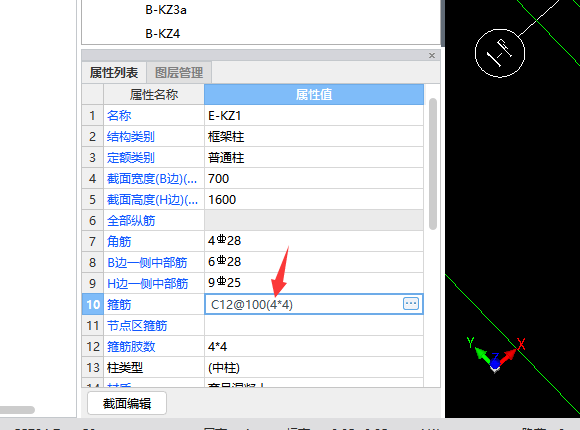This screenshot has height=430, width=580.
Task: Click the 属性名称 column header
Action: (154, 95)
